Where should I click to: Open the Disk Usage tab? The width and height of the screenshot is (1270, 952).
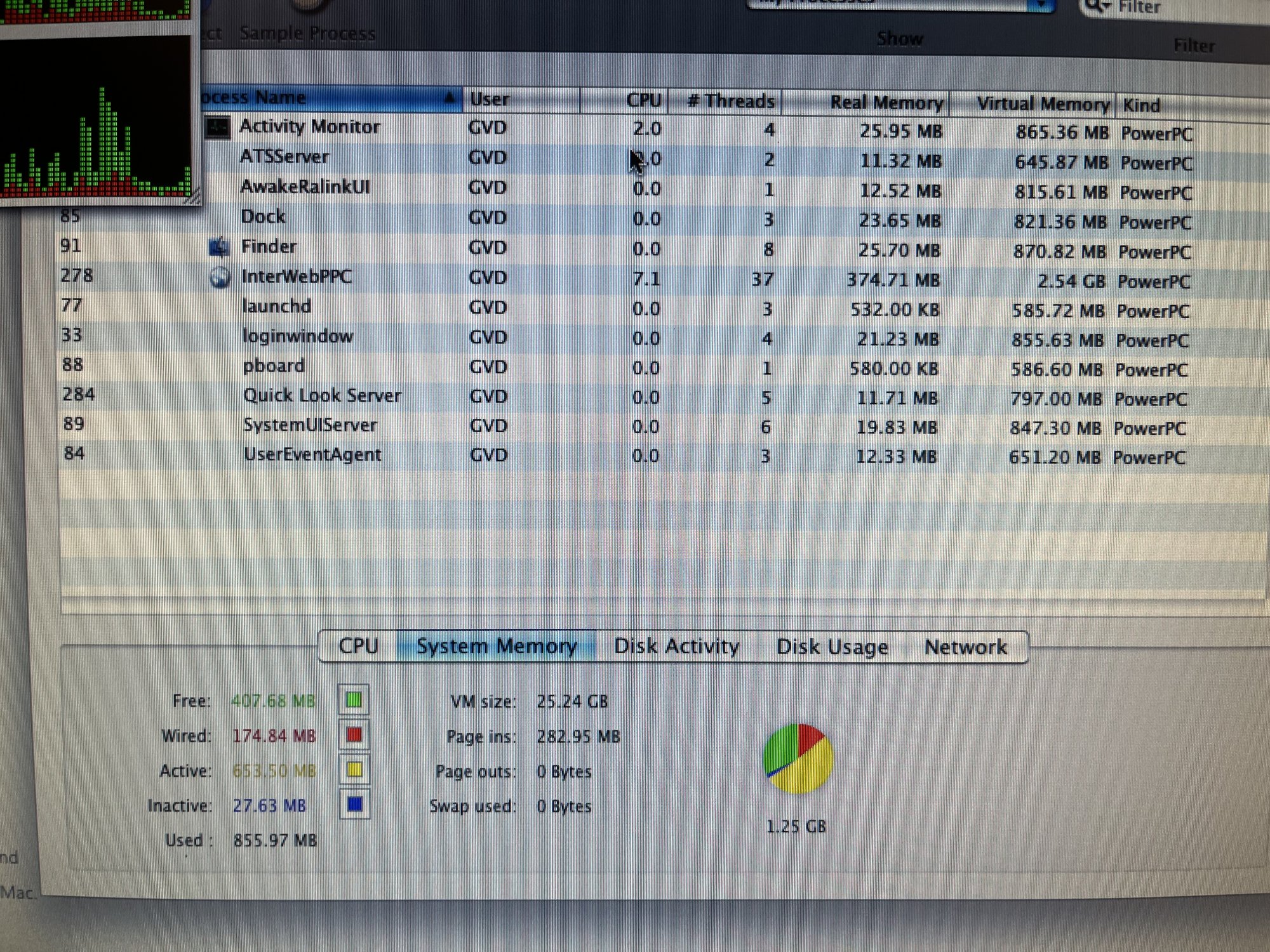pyautogui.click(x=831, y=647)
